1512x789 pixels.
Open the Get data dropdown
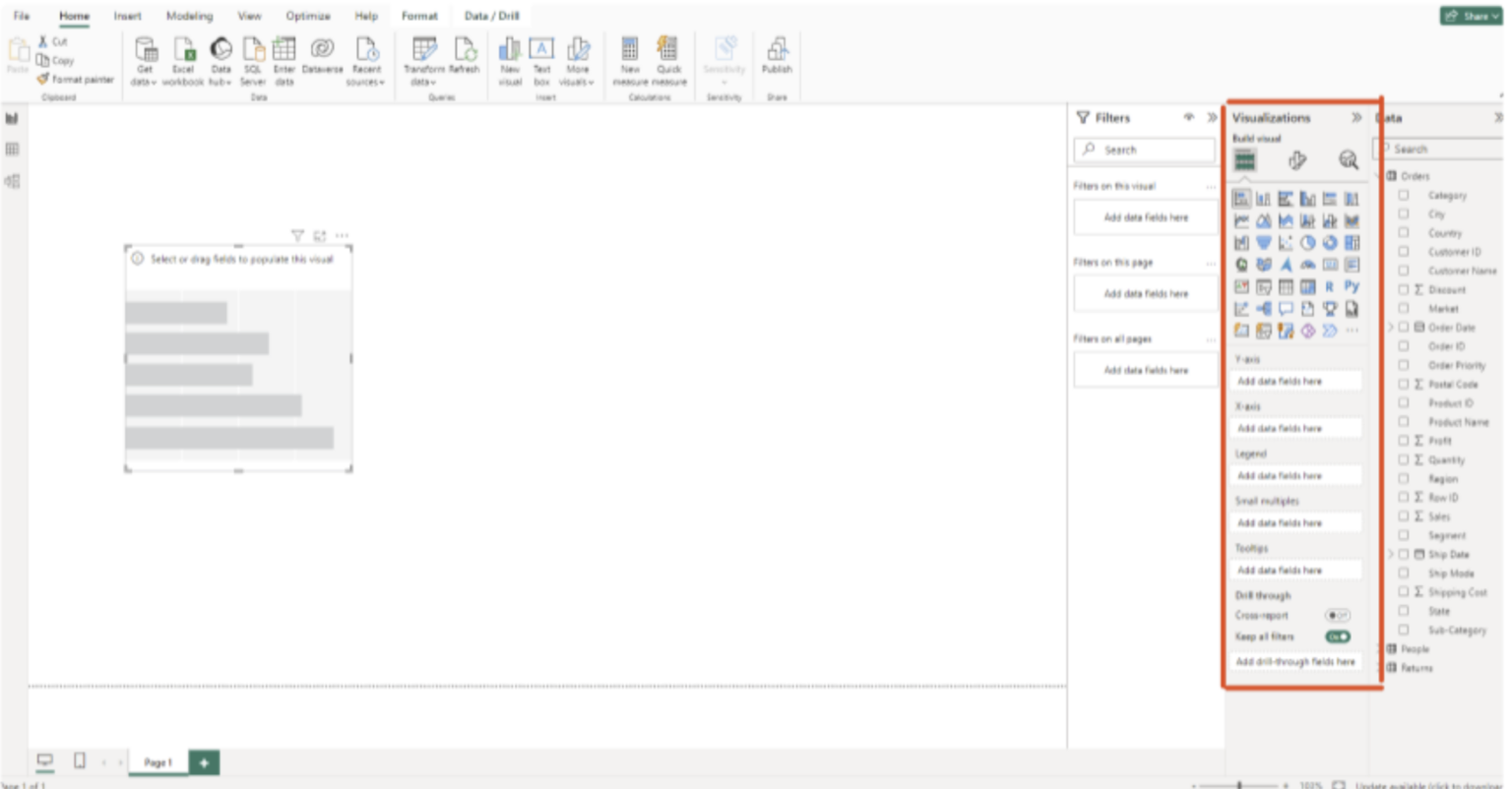tap(146, 59)
